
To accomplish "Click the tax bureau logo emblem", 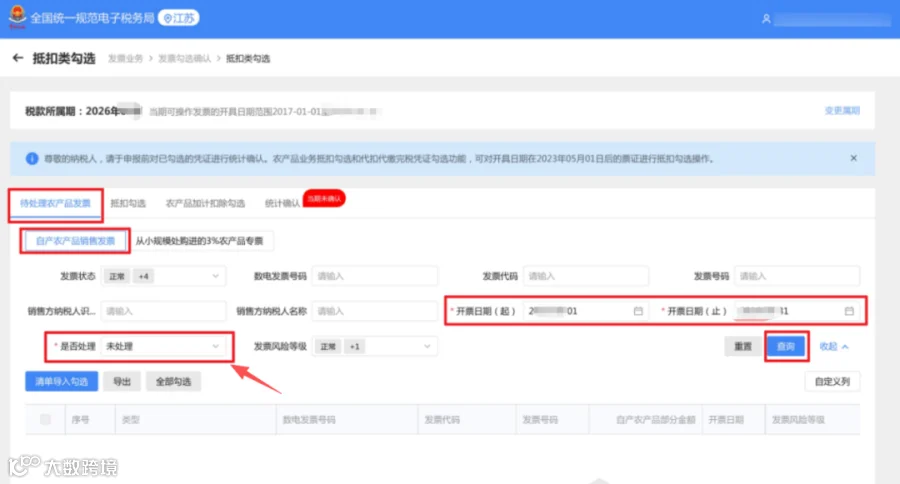I will 17,17.
